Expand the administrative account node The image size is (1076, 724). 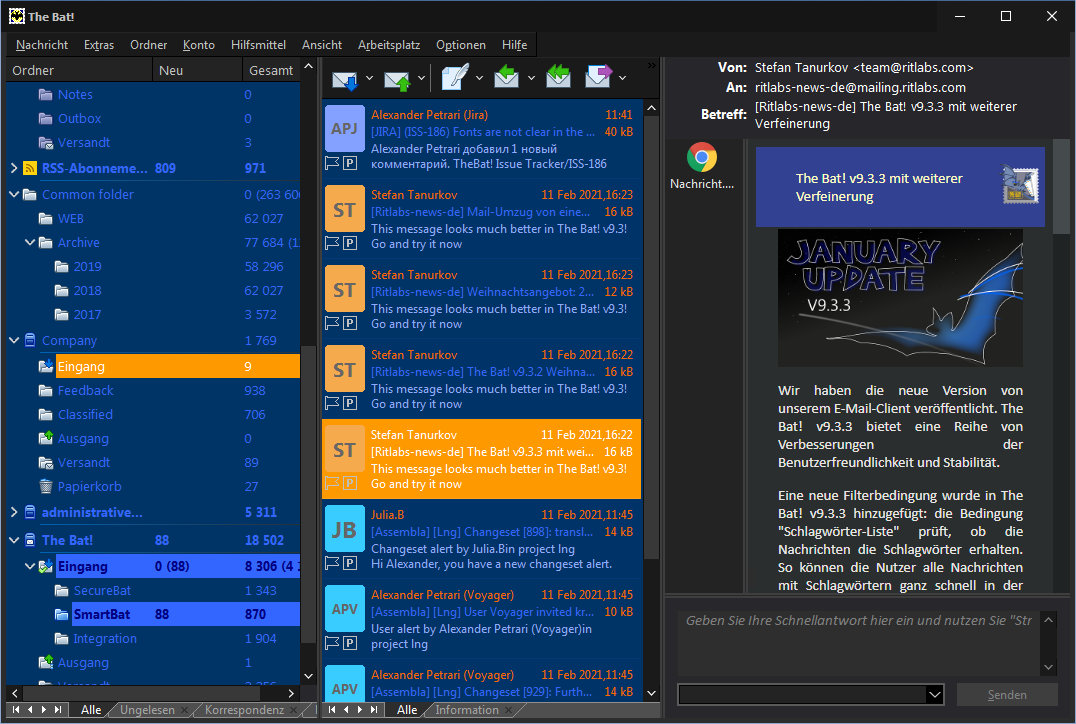point(14,513)
